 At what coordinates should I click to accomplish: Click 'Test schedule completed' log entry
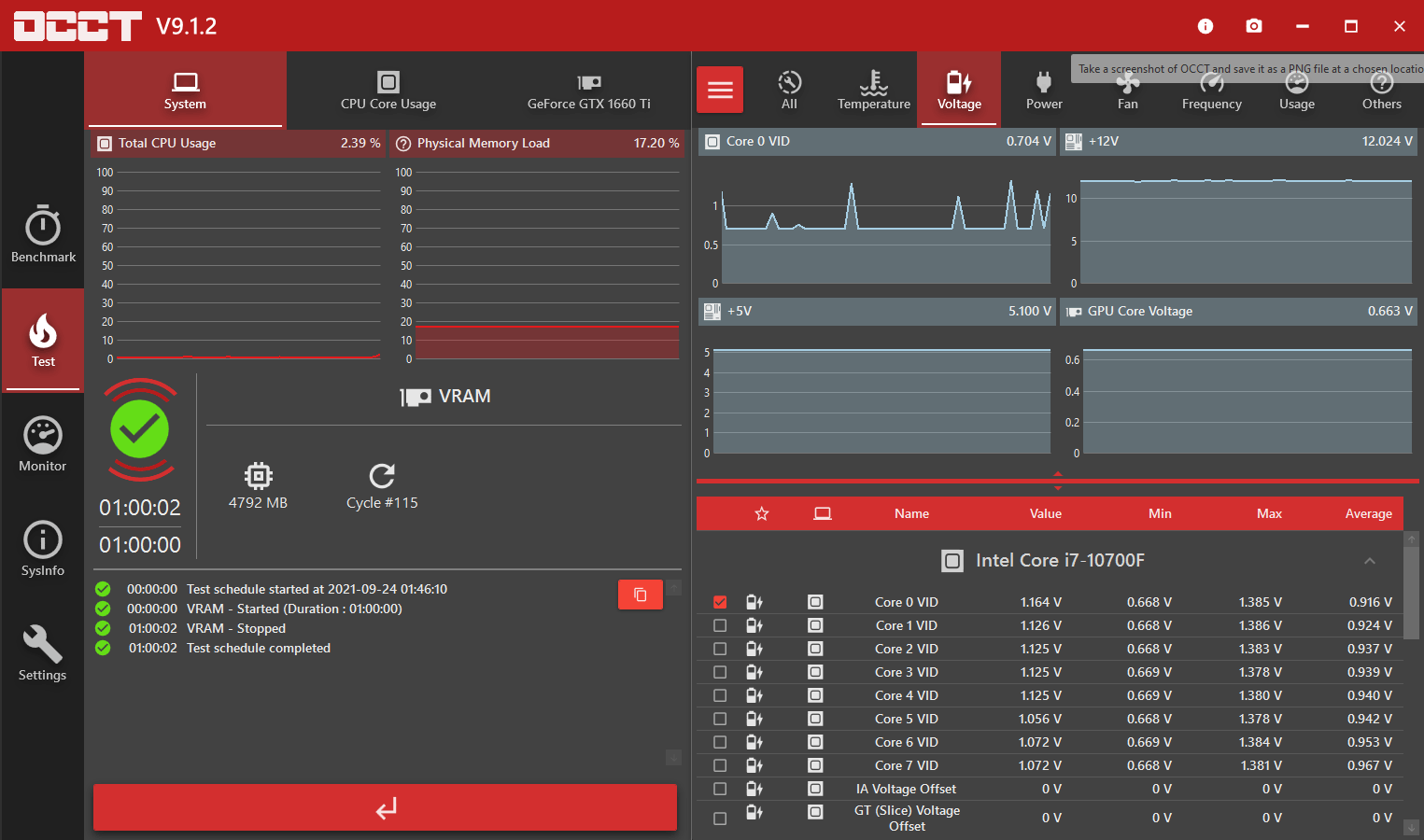[259, 648]
